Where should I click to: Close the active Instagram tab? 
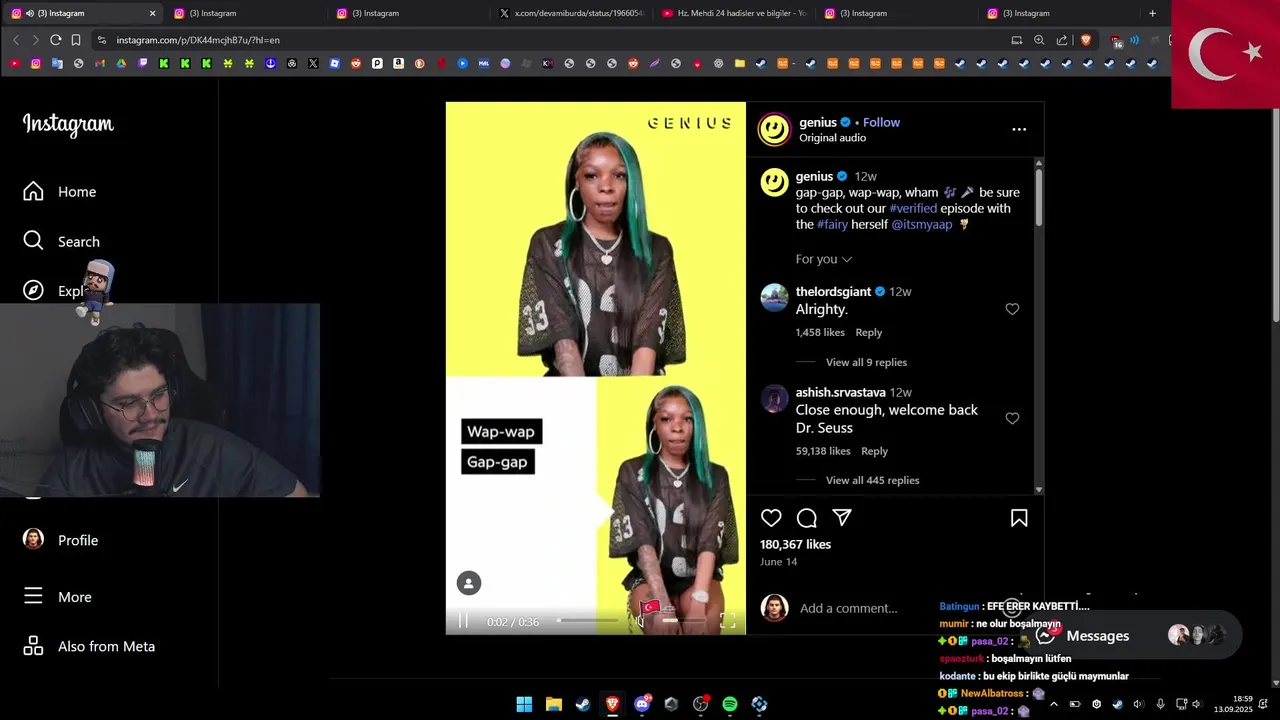152,13
